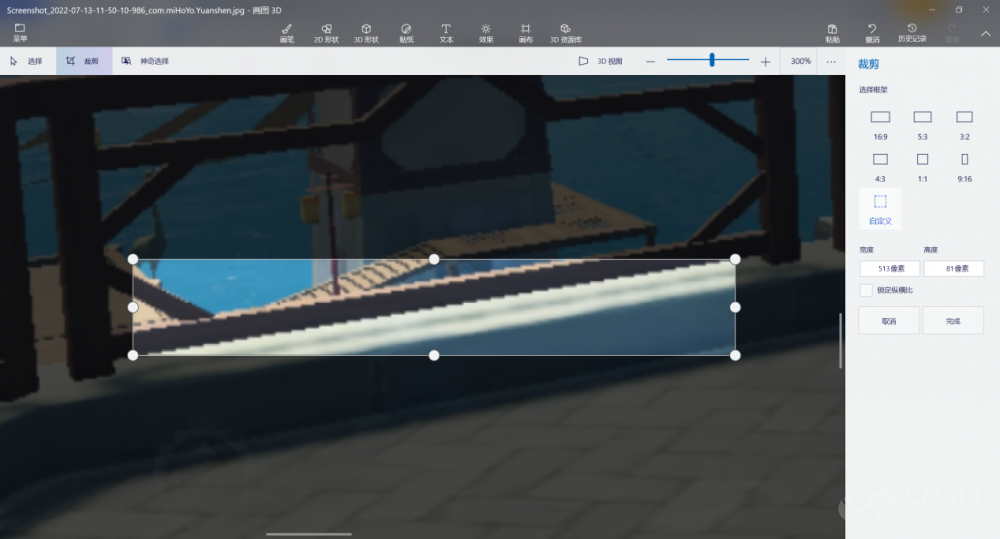The height and width of the screenshot is (539, 1000).
Task: Click the top-left crop handle
Action: [133, 259]
